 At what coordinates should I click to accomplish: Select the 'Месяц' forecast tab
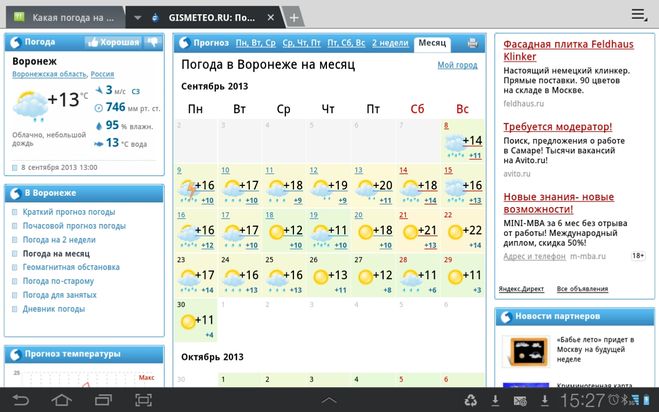click(x=432, y=44)
